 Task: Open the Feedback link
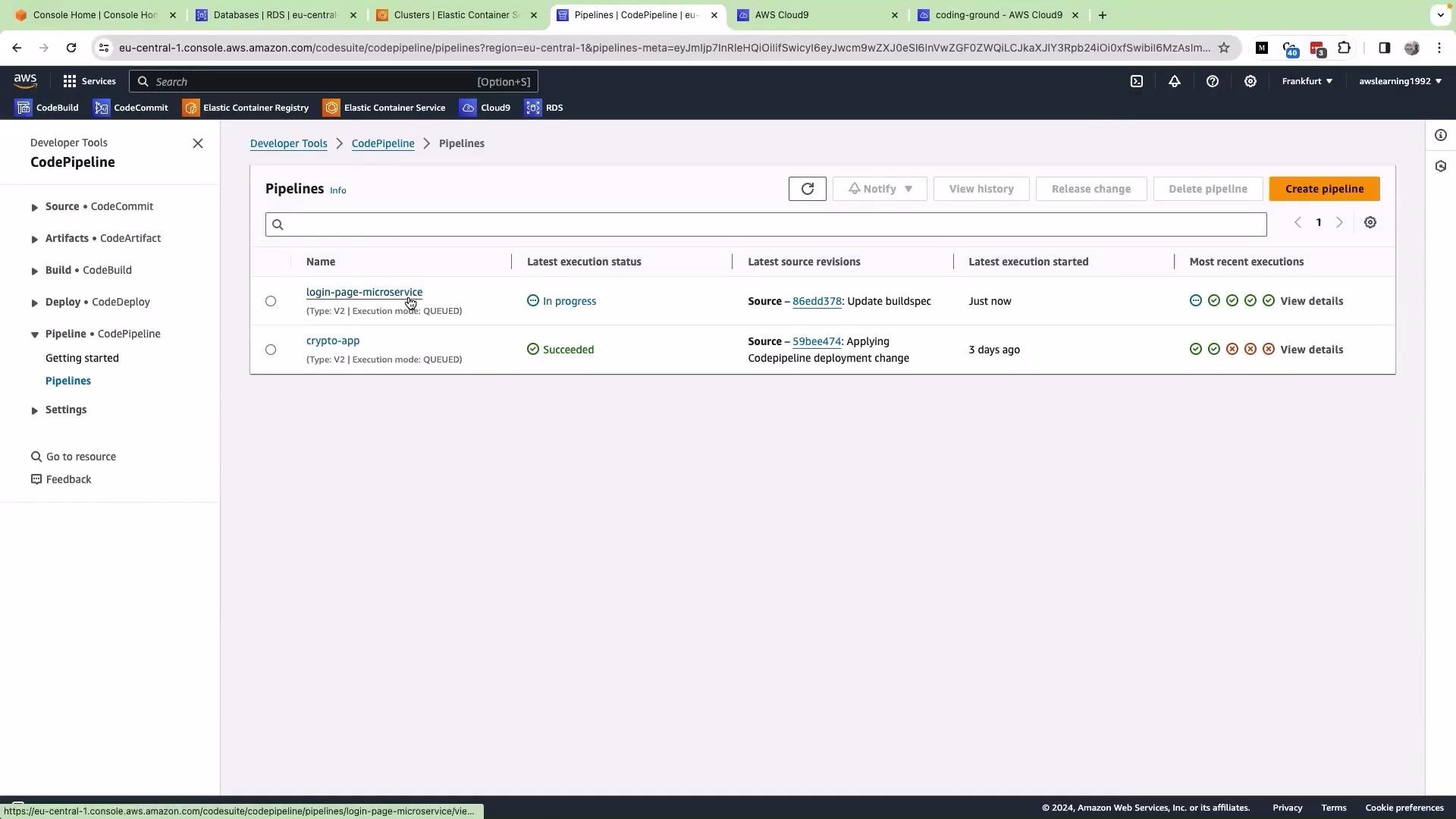coord(61,480)
